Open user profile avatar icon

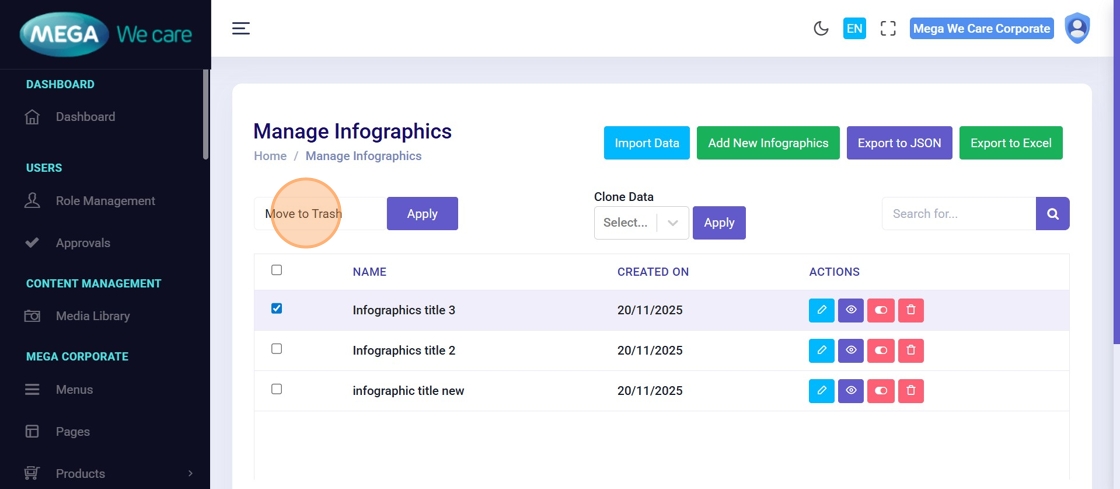click(1077, 28)
